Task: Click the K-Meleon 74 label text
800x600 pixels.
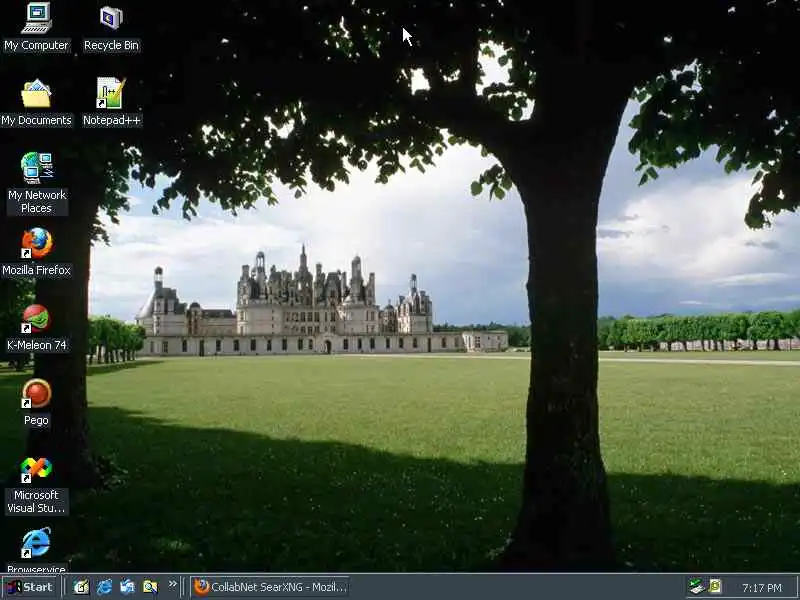Action: click(x=36, y=345)
